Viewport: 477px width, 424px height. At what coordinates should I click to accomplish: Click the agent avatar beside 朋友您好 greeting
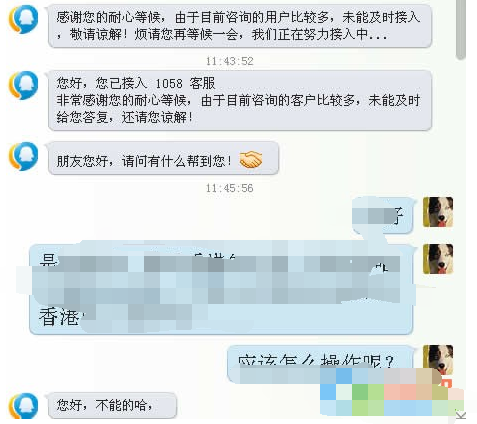[x=23, y=156]
